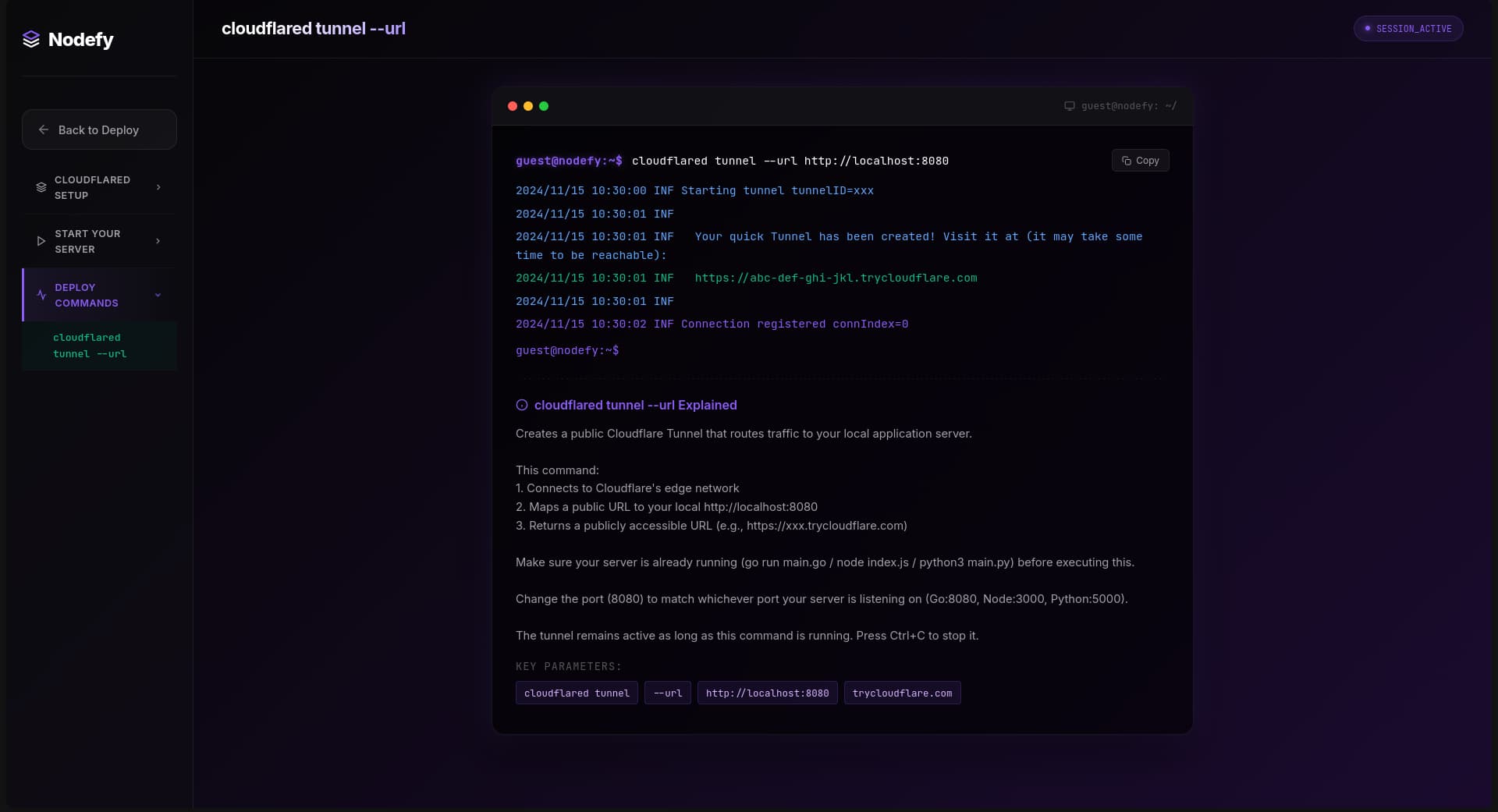Viewport: 1498px width, 812px height.
Task: Click the green dot in terminal window header
Action: click(544, 106)
